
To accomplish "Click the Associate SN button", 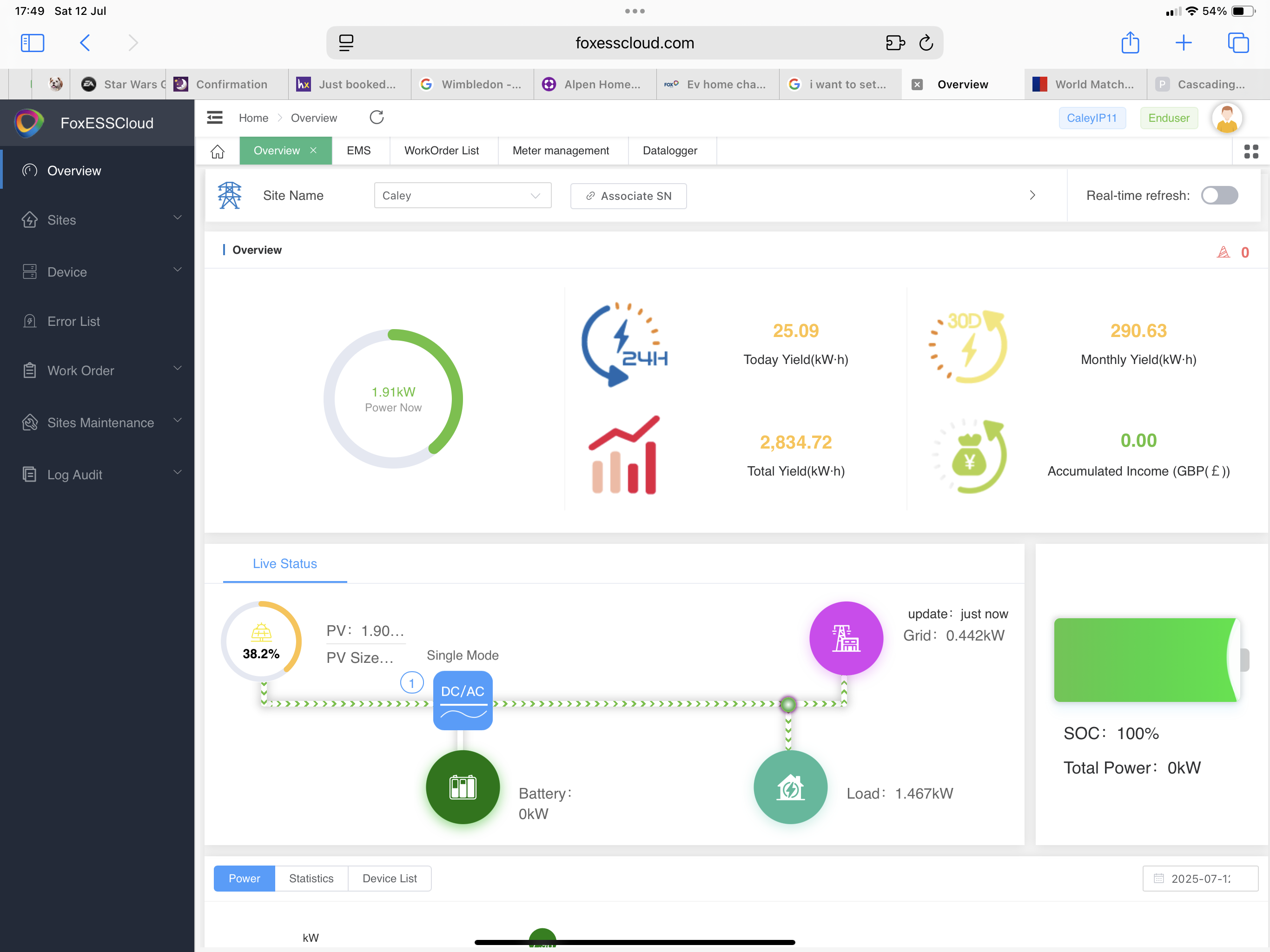I will pyautogui.click(x=628, y=196).
